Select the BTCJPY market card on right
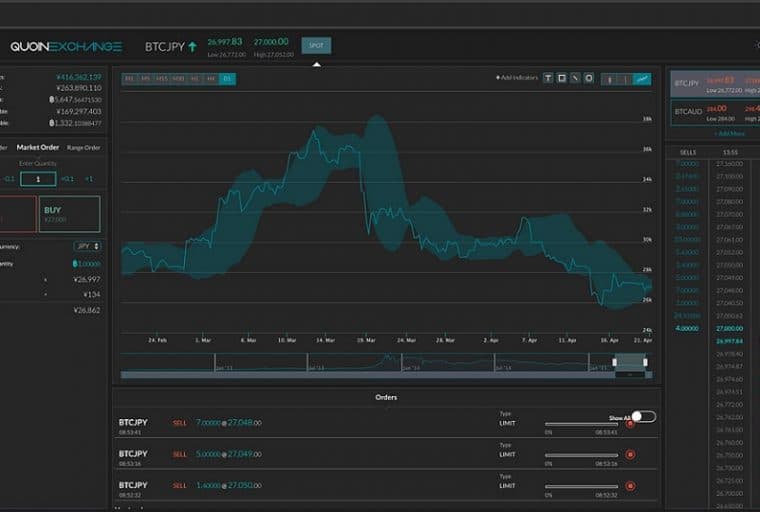The width and height of the screenshot is (760, 512). point(715,83)
